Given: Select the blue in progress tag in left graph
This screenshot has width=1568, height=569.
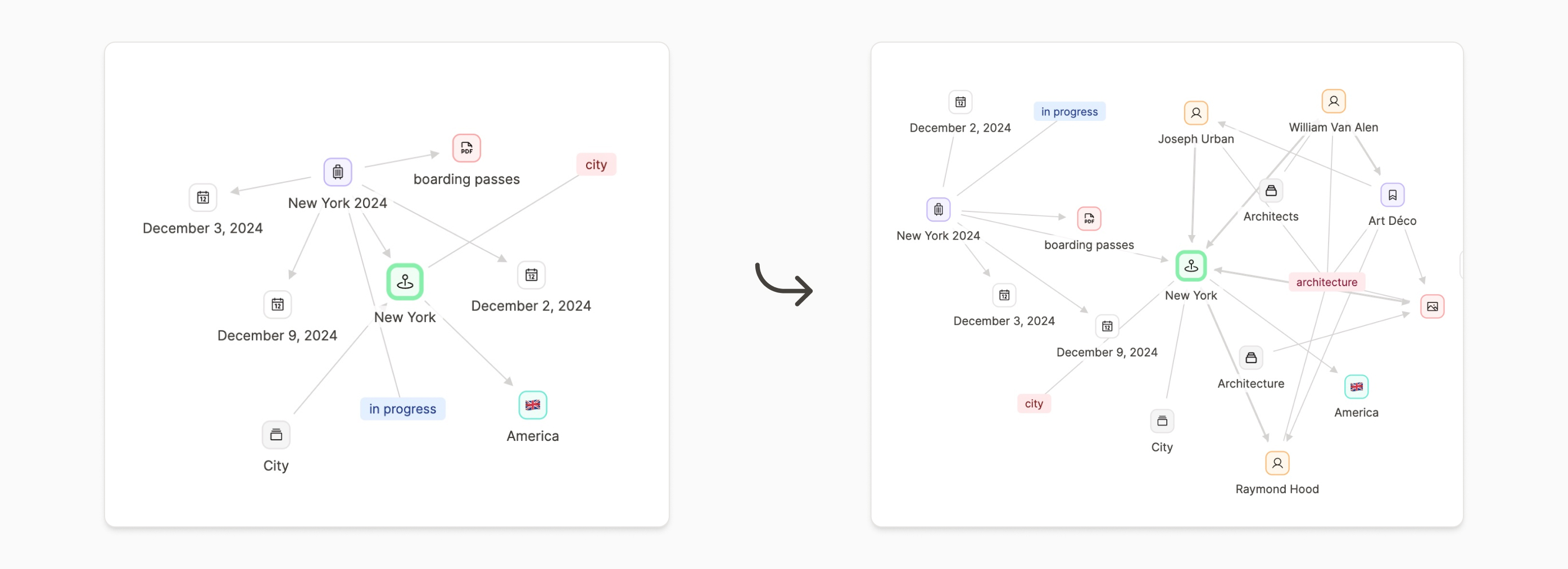Looking at the screenshot, I should pos(402,409).
